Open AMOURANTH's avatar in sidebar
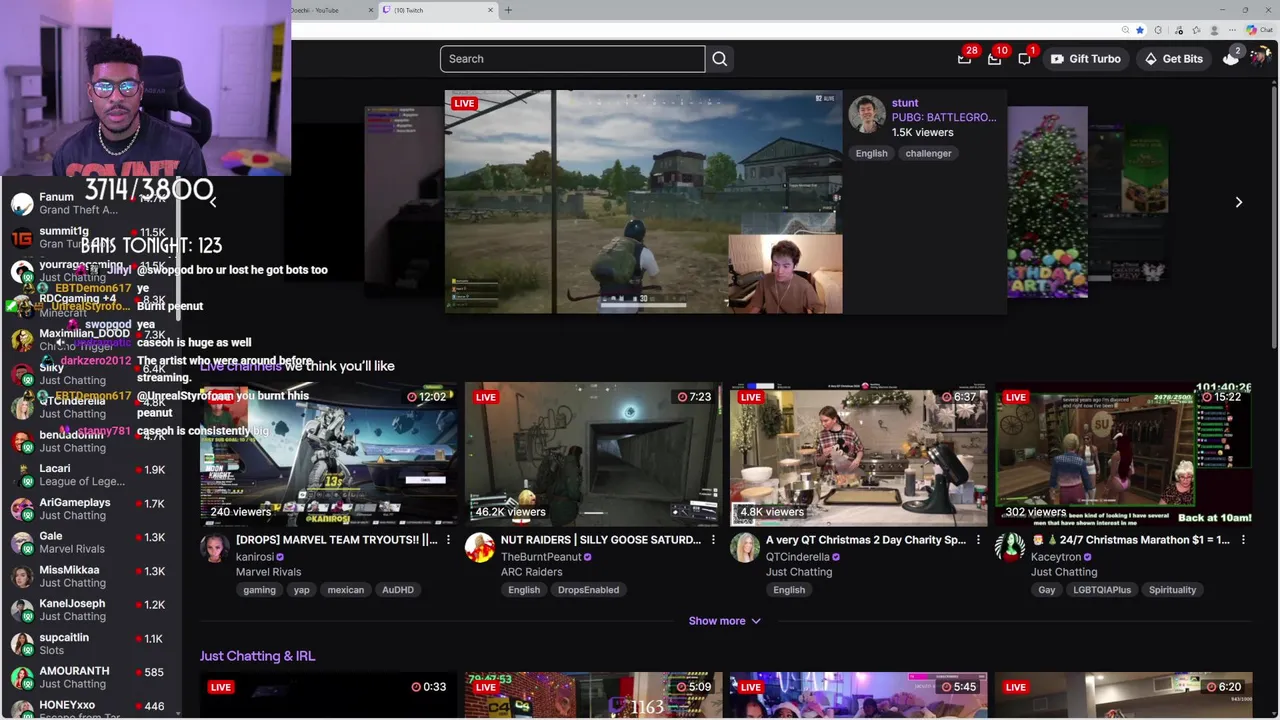This screenshot has height=720, width=1280. [x=22, y=678]
